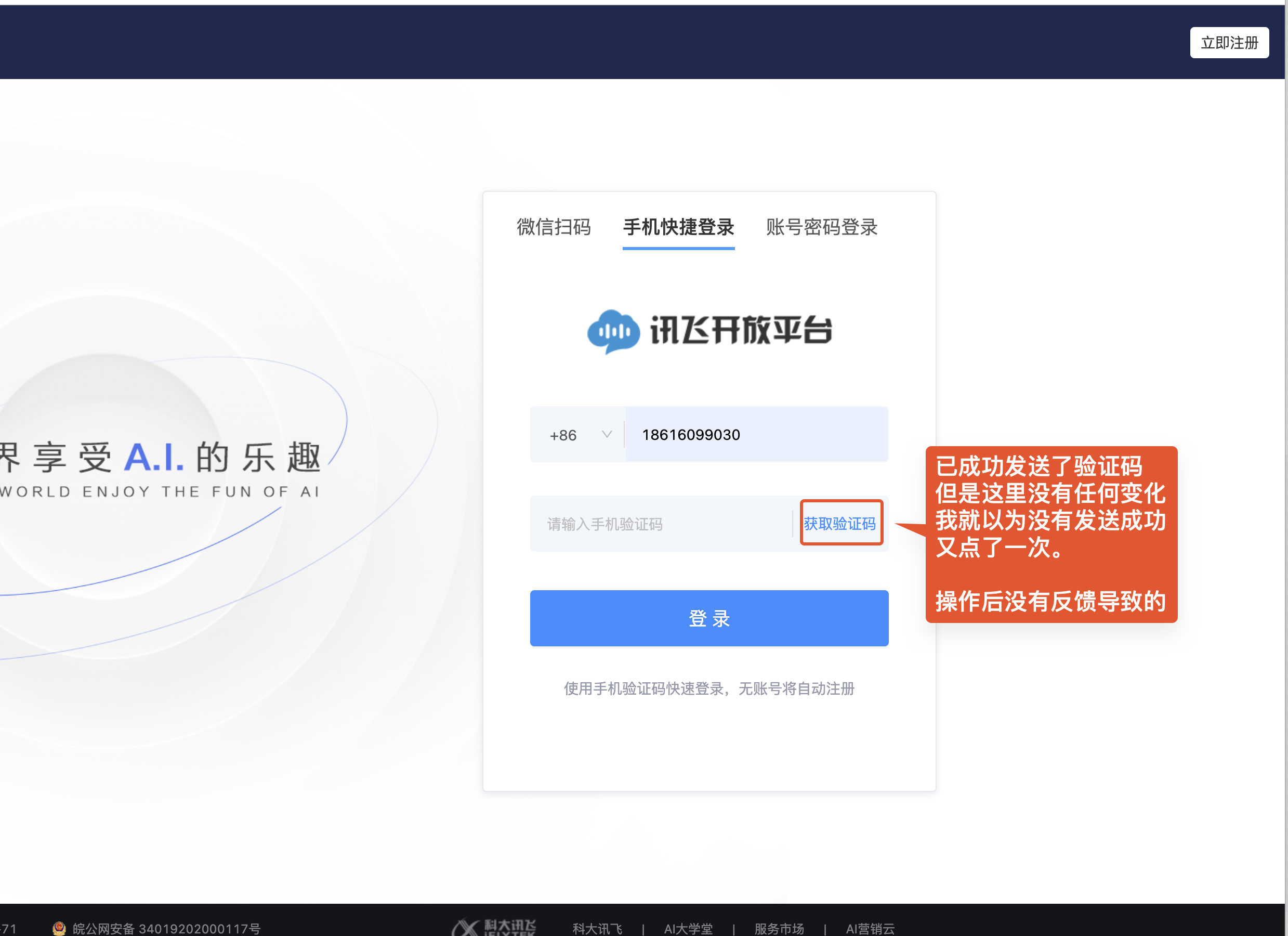The image size is (1288, 936).
Task: Click the 皖公网安备 34019202000117号 record text
Action: [166, 929]
